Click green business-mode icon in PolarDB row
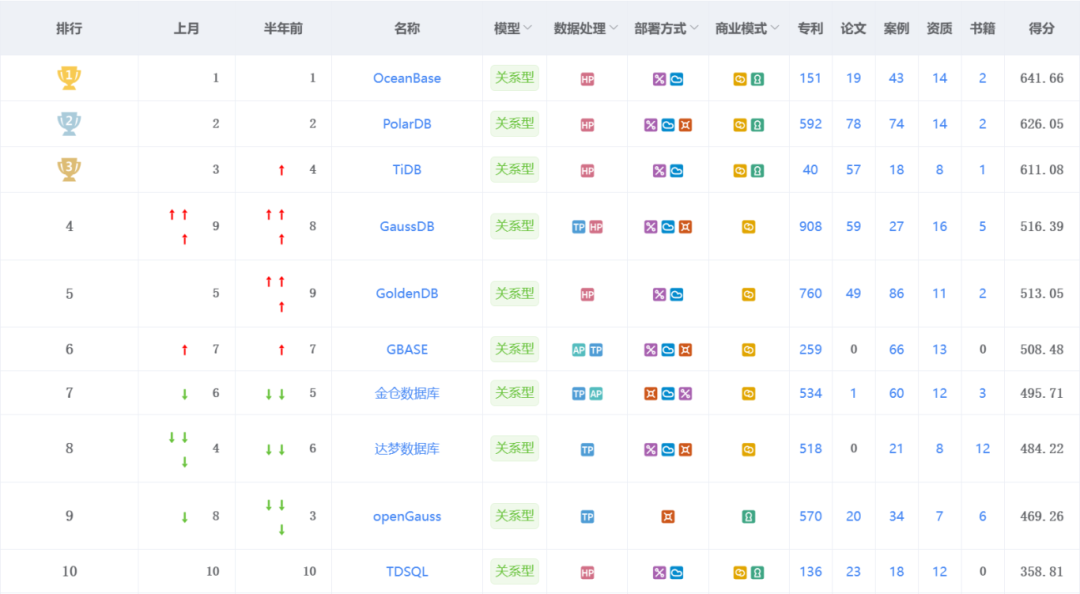The height and width of the screenshot is (594, 1080). [x=757, y=125]
